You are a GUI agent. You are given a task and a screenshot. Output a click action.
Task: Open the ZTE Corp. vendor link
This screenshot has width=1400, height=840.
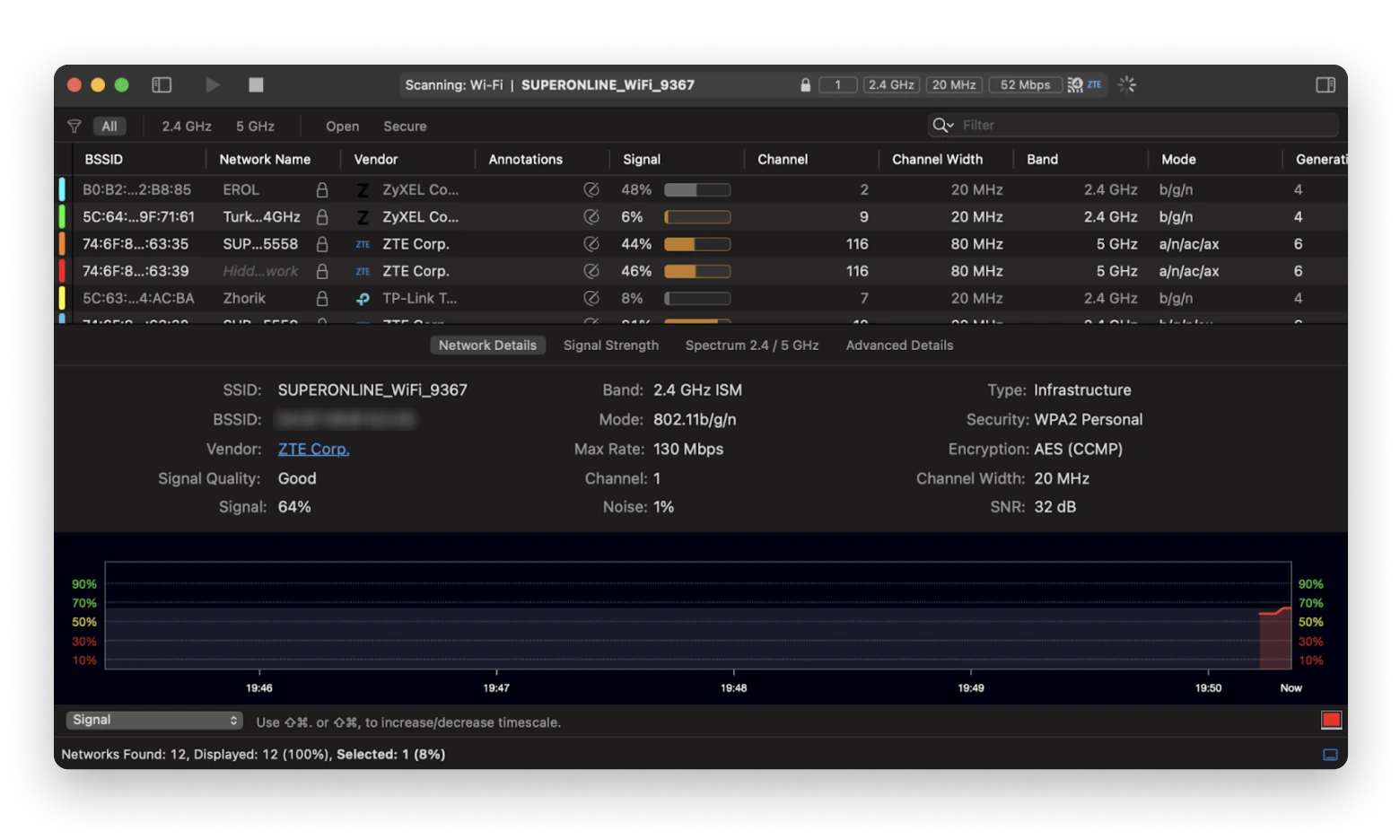coord(313,449)
